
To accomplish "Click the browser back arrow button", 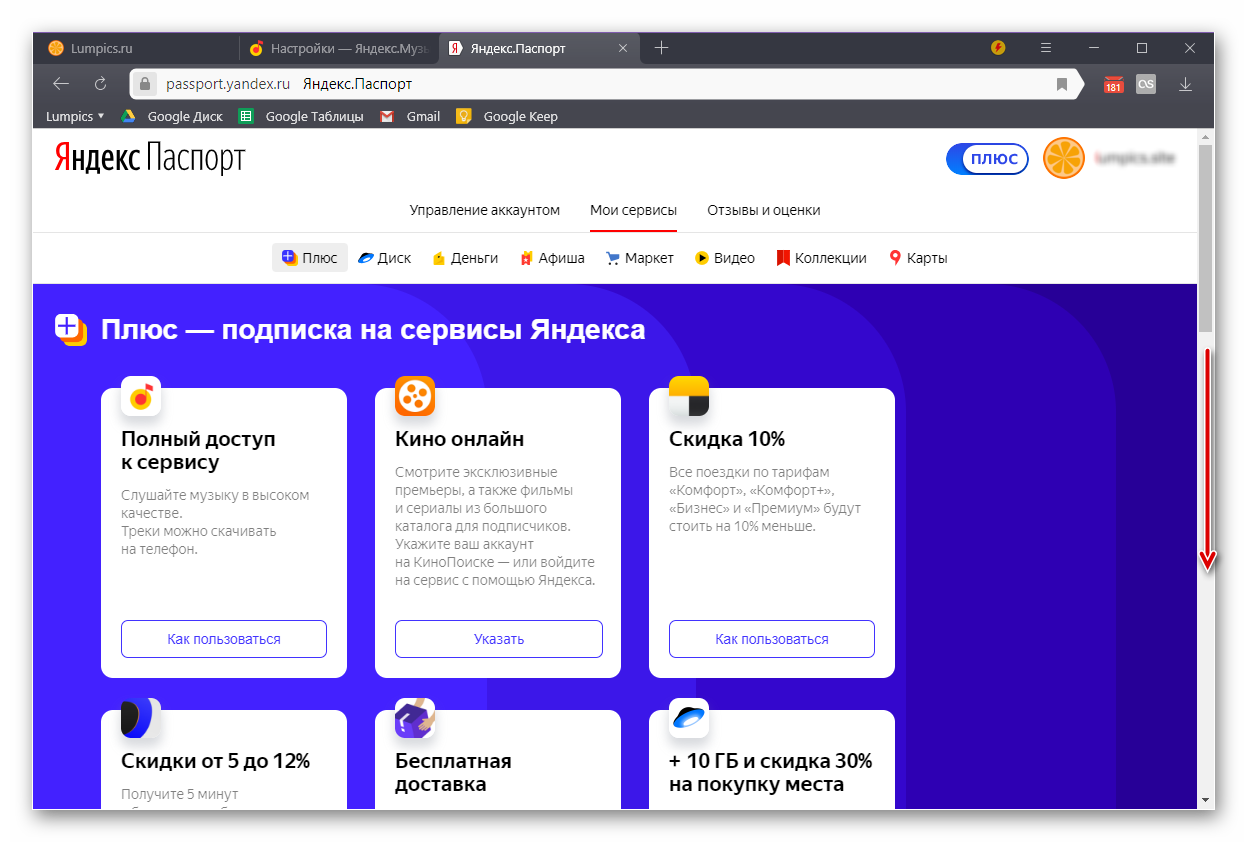I will [61, 84].
